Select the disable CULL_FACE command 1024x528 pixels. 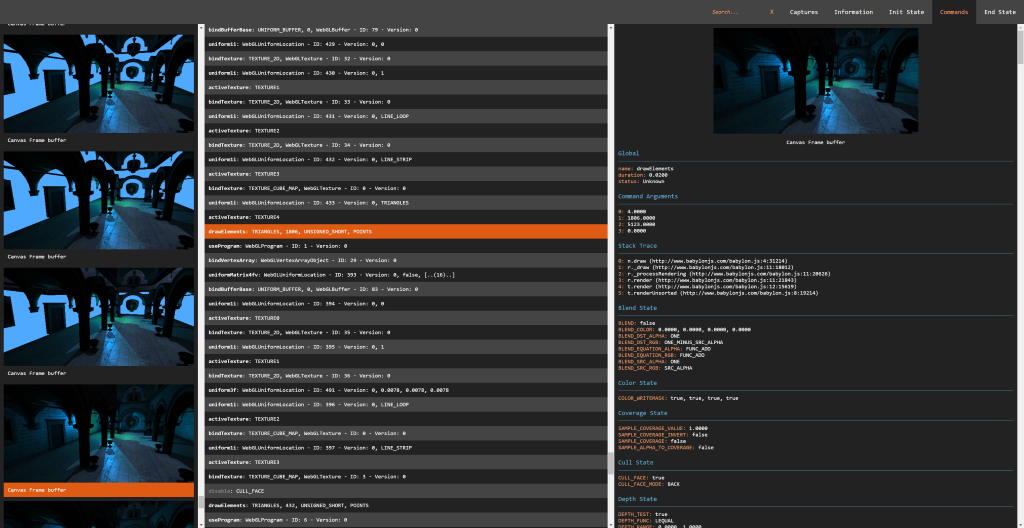pos(406,491)
